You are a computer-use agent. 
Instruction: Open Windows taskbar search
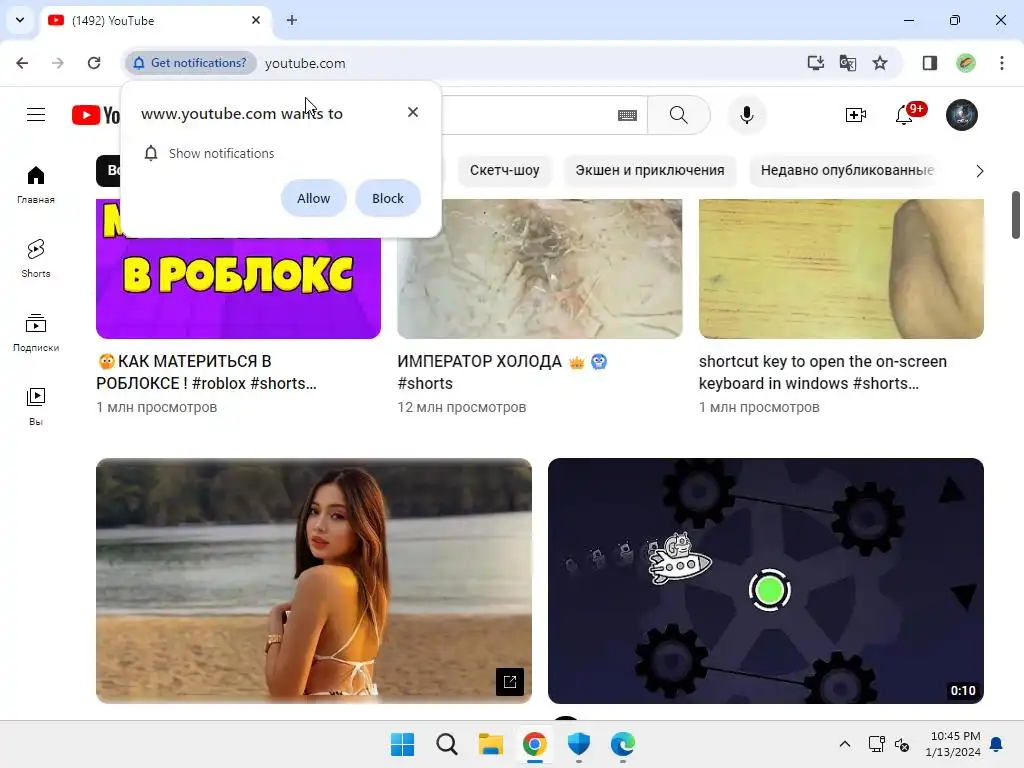447,744
